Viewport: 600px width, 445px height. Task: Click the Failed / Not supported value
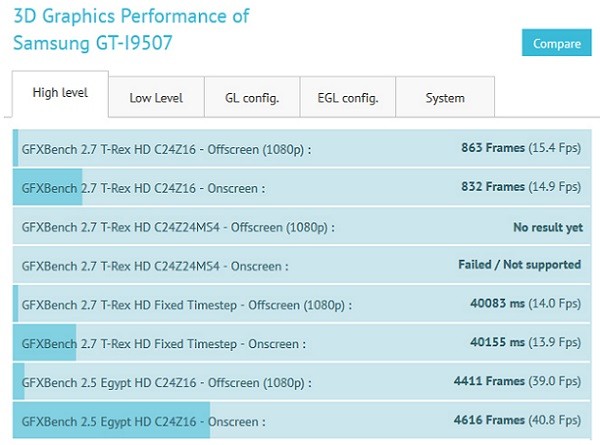click(x=520, y=264)
